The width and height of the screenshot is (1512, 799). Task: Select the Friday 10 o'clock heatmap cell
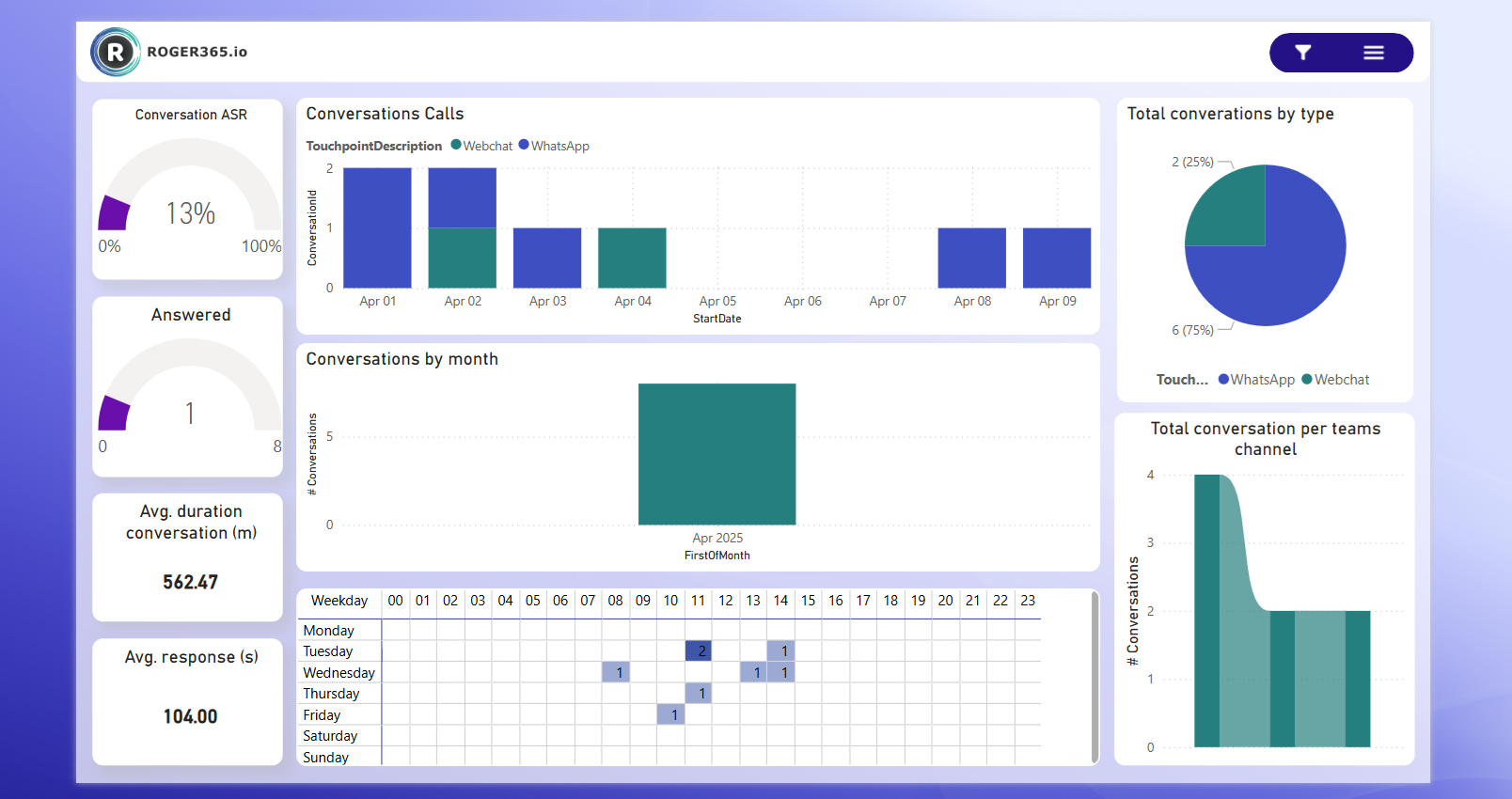(x=670, y=714)
